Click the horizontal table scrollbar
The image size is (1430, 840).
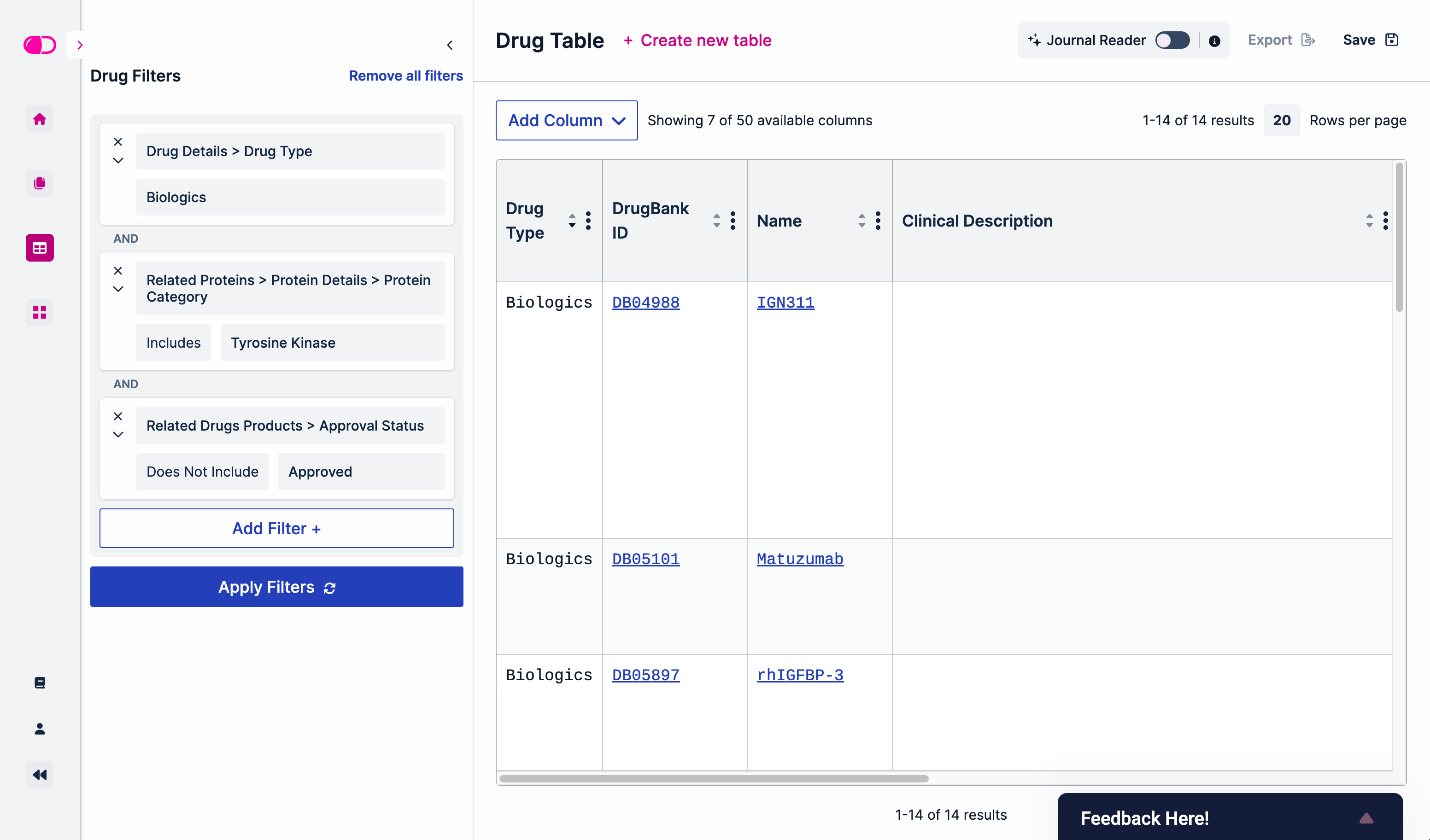[x=713, y=778]
